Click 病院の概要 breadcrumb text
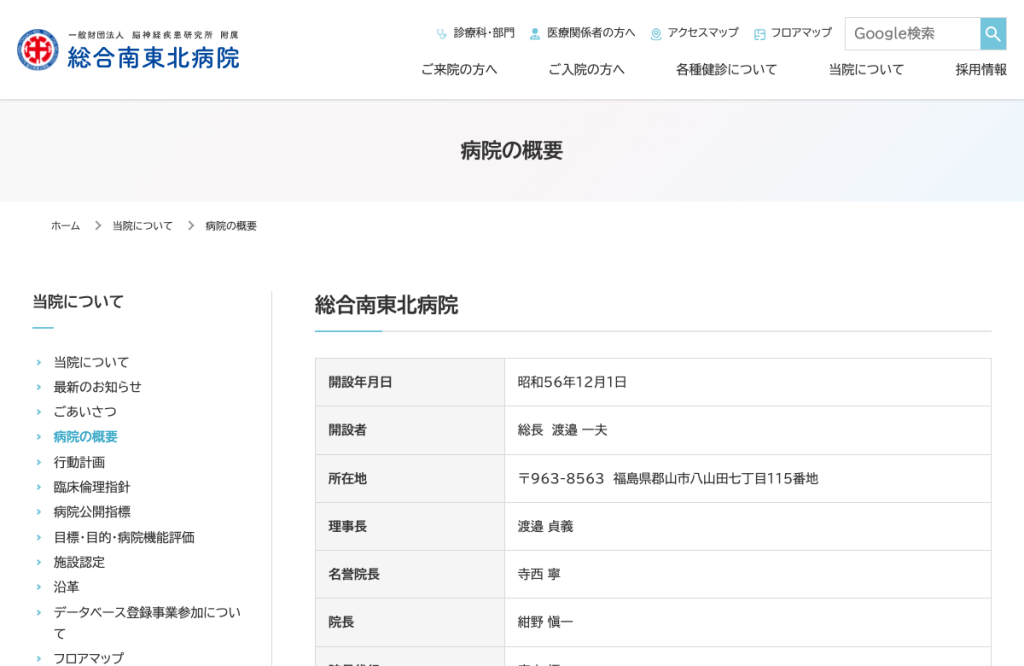This screenshot has height=666, width=1024. coord(231,226)
